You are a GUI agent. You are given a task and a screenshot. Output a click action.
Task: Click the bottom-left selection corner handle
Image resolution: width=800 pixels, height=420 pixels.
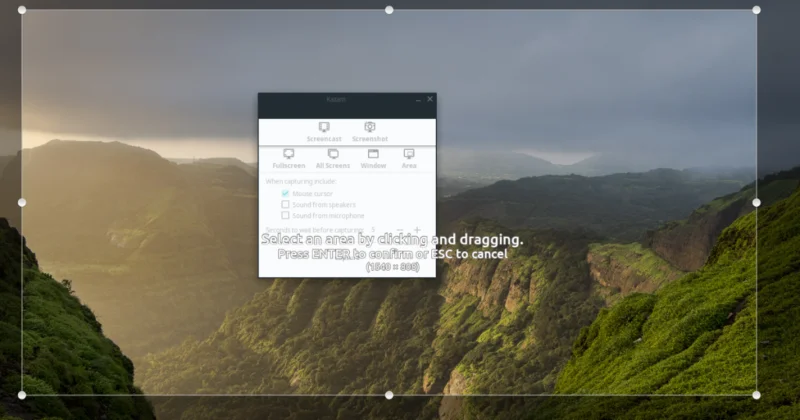point(22,395)
